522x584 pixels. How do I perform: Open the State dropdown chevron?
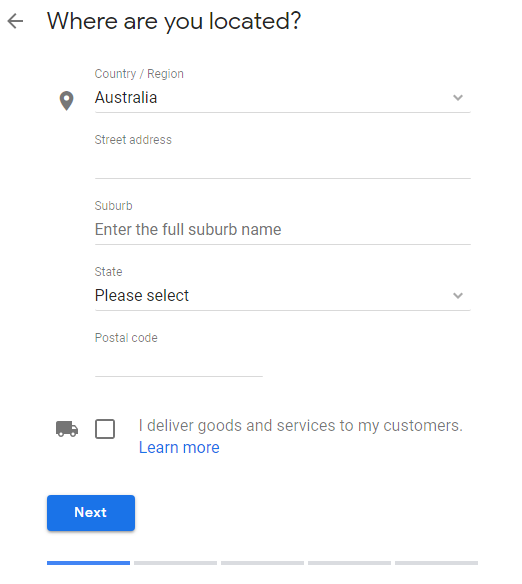click(458, 296)
